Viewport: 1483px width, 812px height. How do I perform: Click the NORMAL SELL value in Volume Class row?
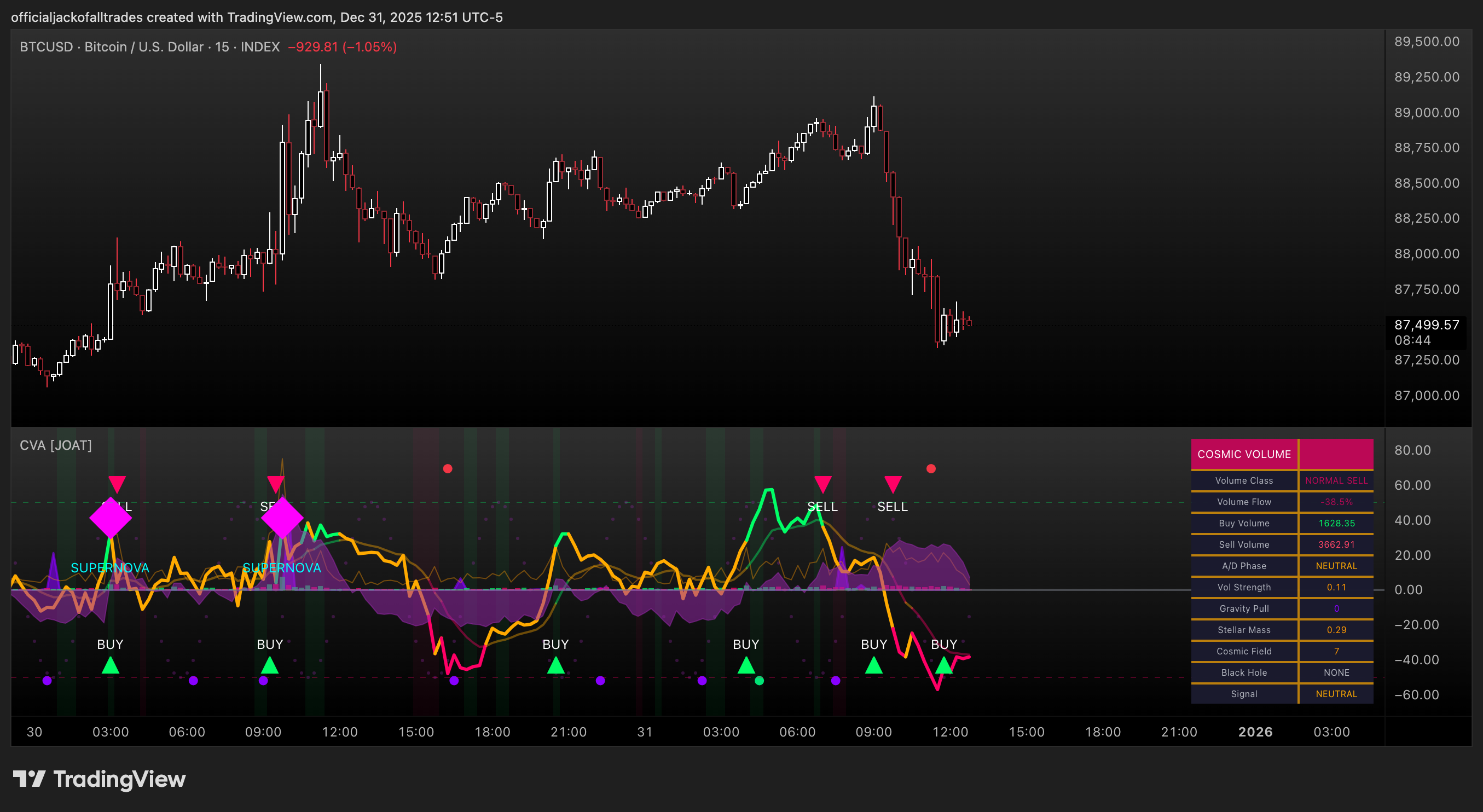[x=1336, y=480]
